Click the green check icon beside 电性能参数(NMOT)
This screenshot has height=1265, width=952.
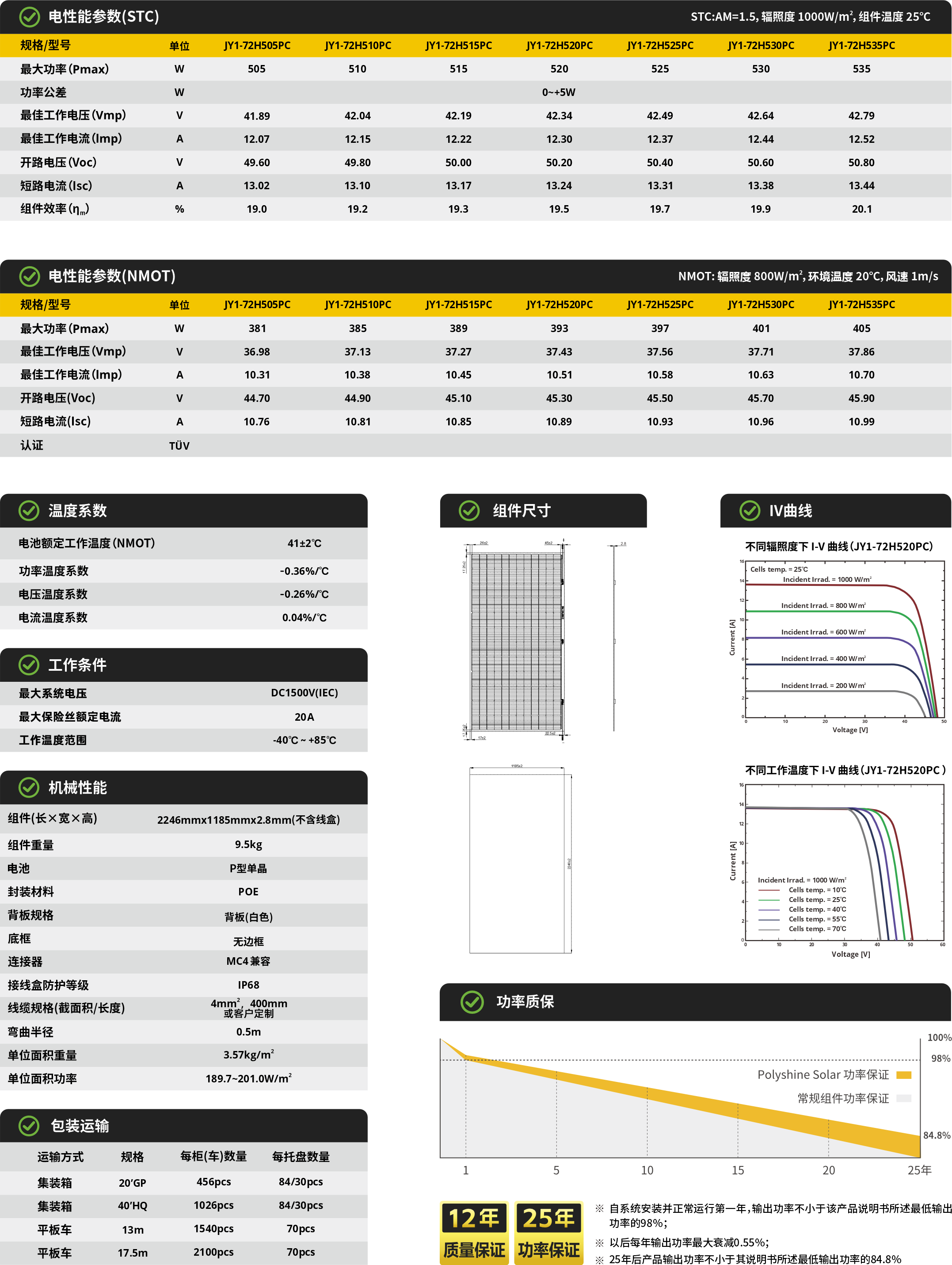pyautogui.click(x=29, y=276)
